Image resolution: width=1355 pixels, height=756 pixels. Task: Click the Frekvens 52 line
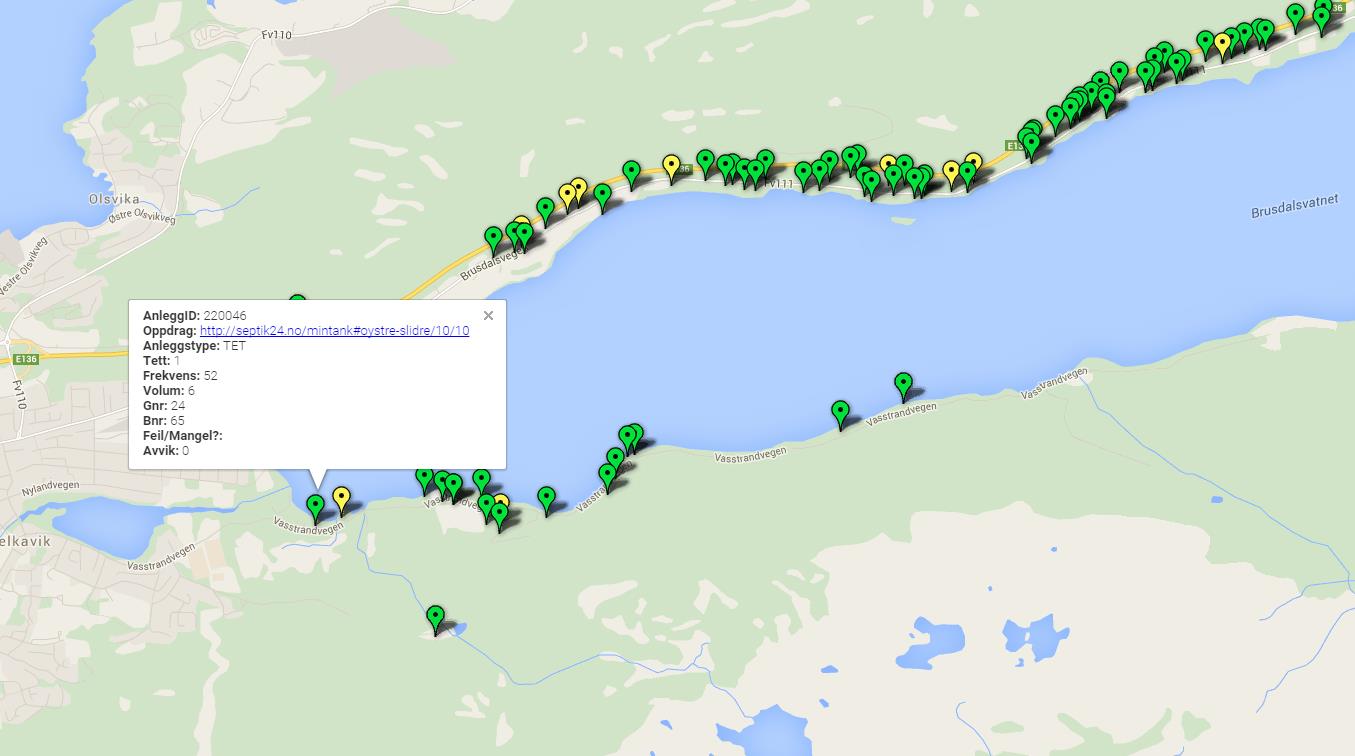(x=180, y=376)
